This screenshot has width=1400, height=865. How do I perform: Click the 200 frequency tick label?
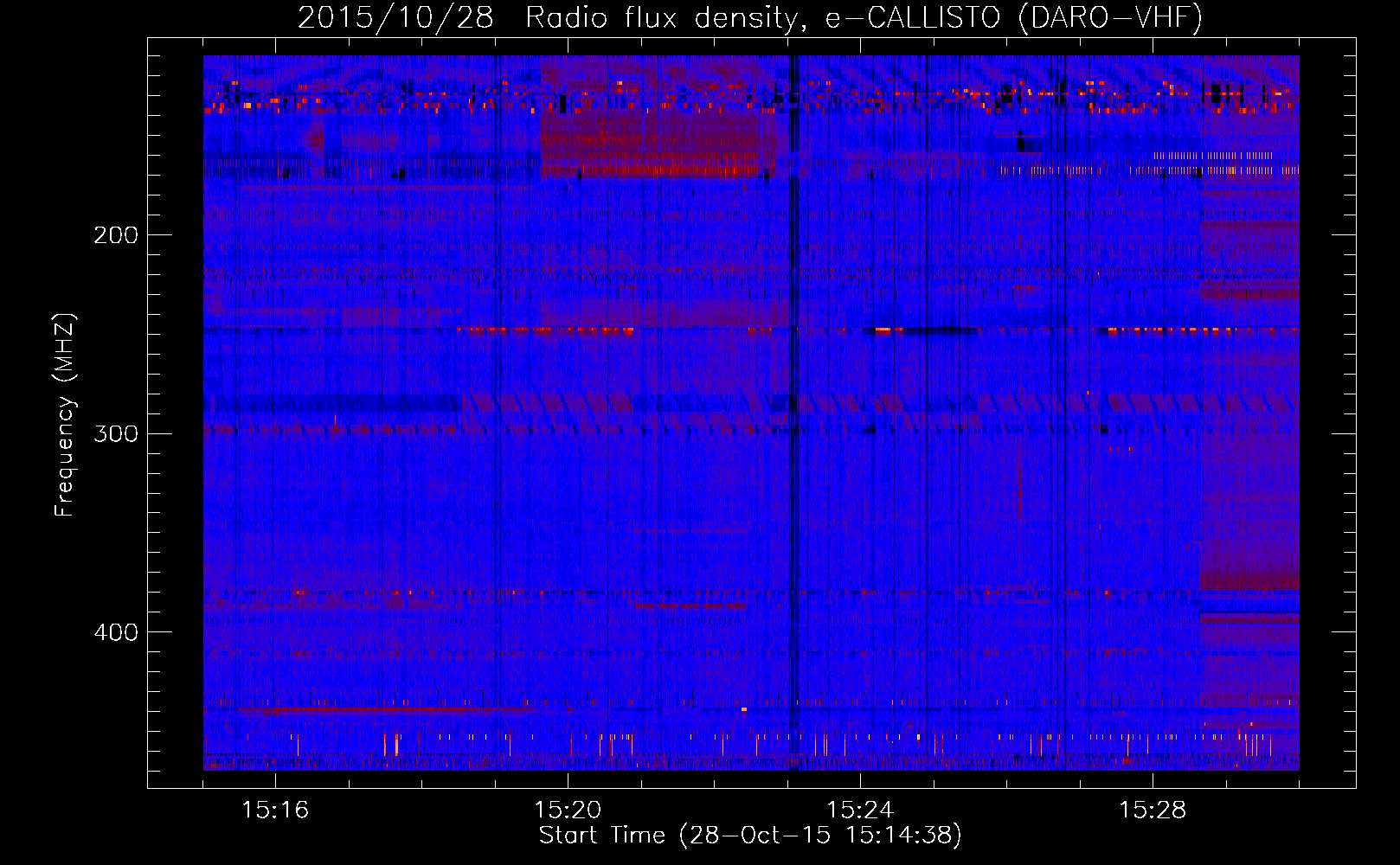116,235
